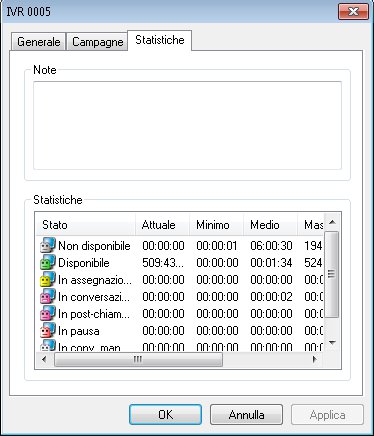Switch to the Generale tab
The height and width of the screenshot is (436, 374).
point(38,42)
